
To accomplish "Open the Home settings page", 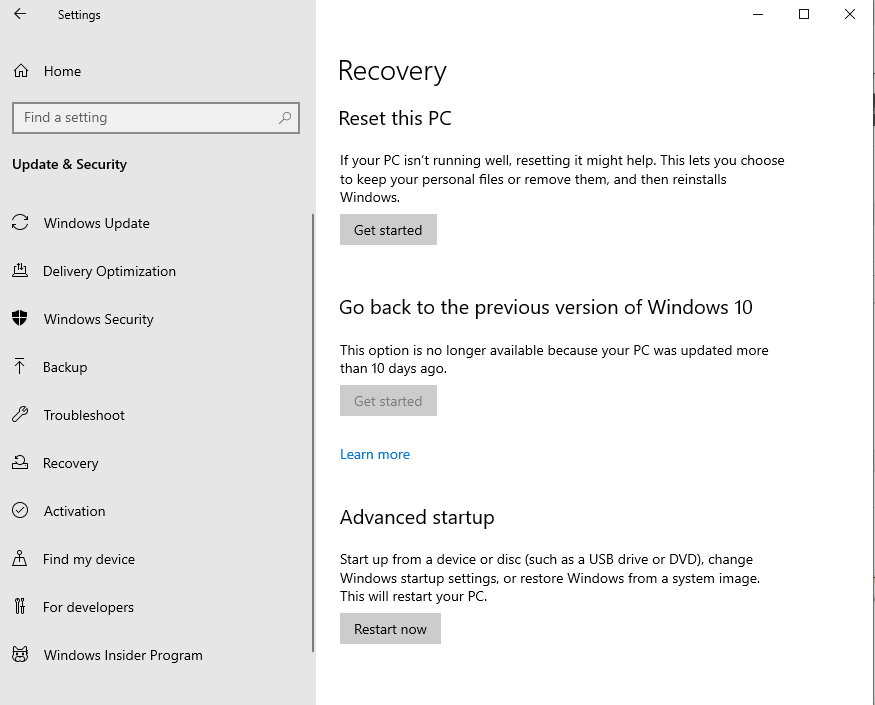I will coord(62,71).
